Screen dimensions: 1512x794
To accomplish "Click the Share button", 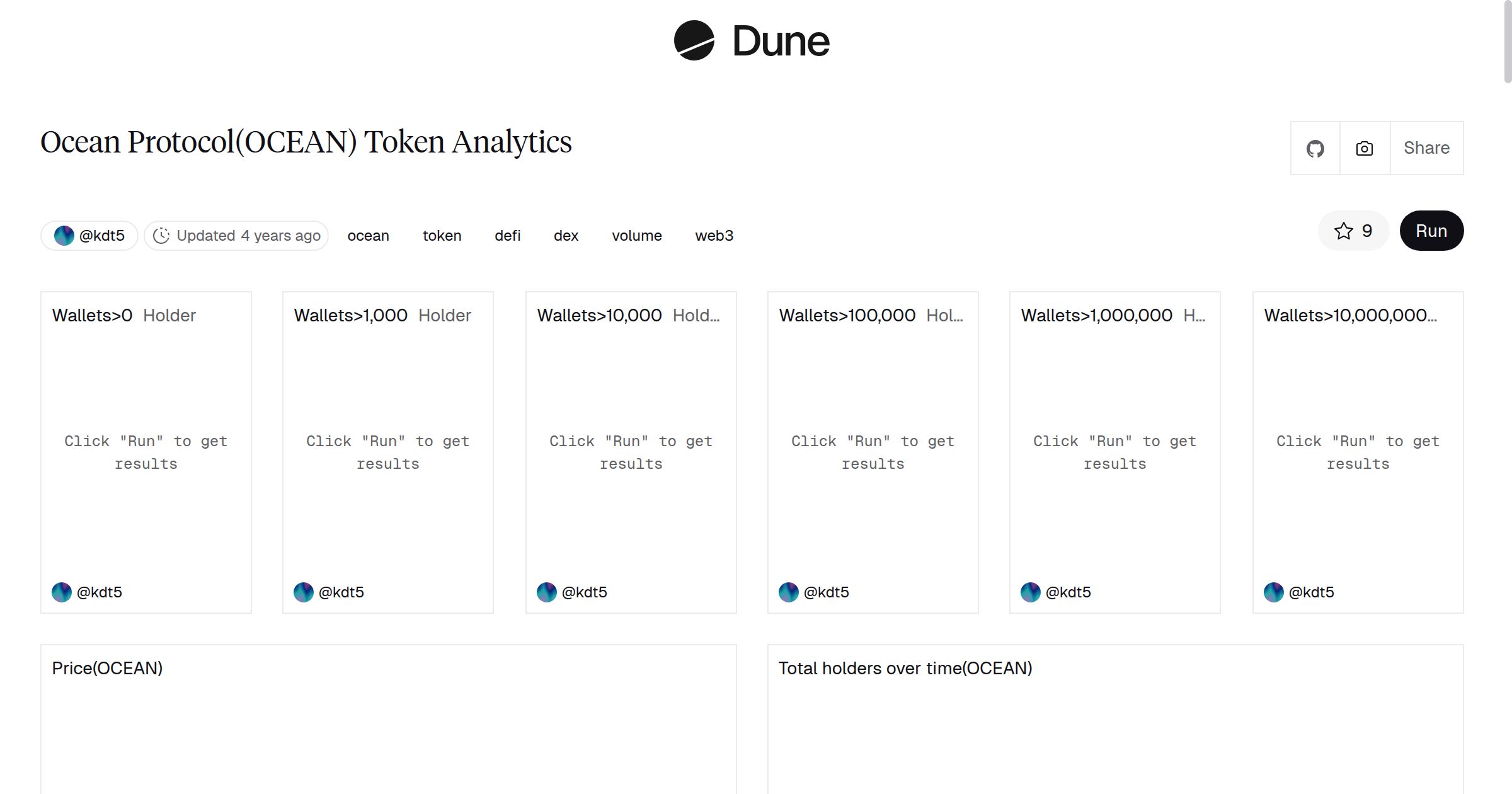I will point(1426,148).
